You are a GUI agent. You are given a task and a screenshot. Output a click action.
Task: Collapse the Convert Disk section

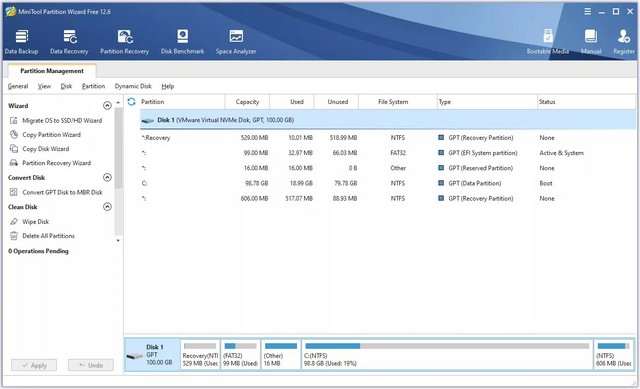[x=107, y=178]
